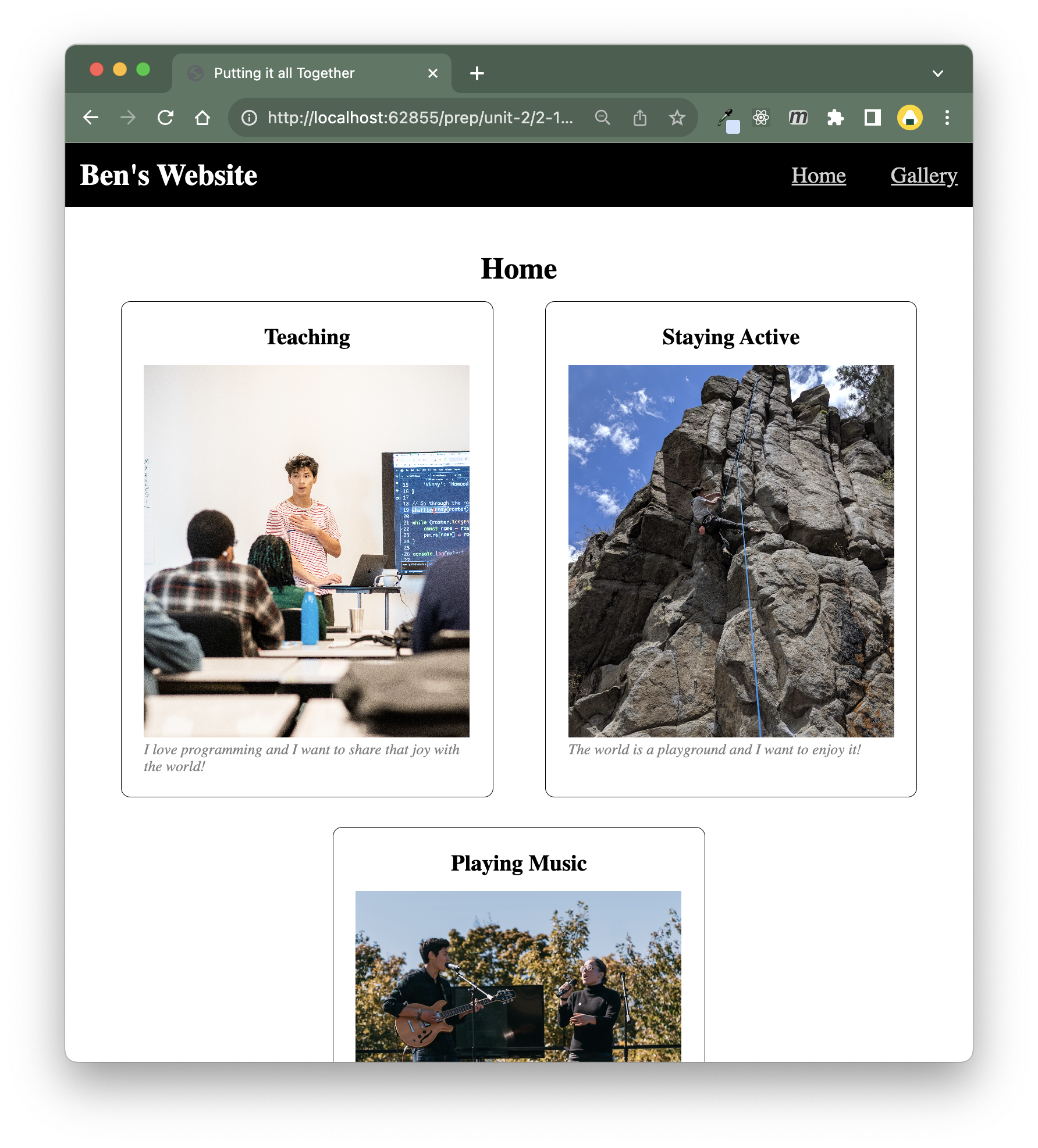Activate the eyedropper color picker extension

[x=727, y=120]
